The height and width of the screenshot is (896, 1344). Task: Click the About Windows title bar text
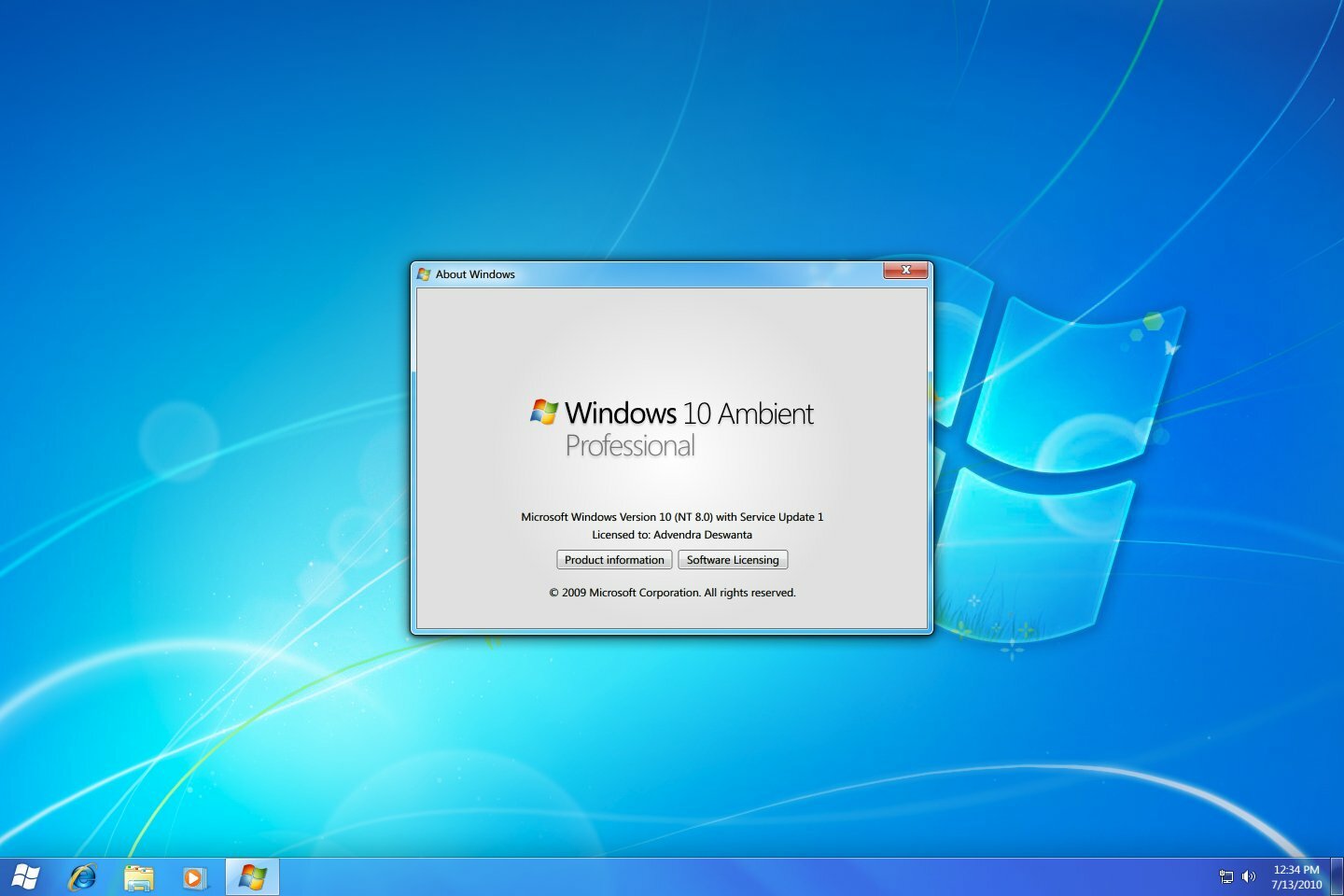[475, 274]
